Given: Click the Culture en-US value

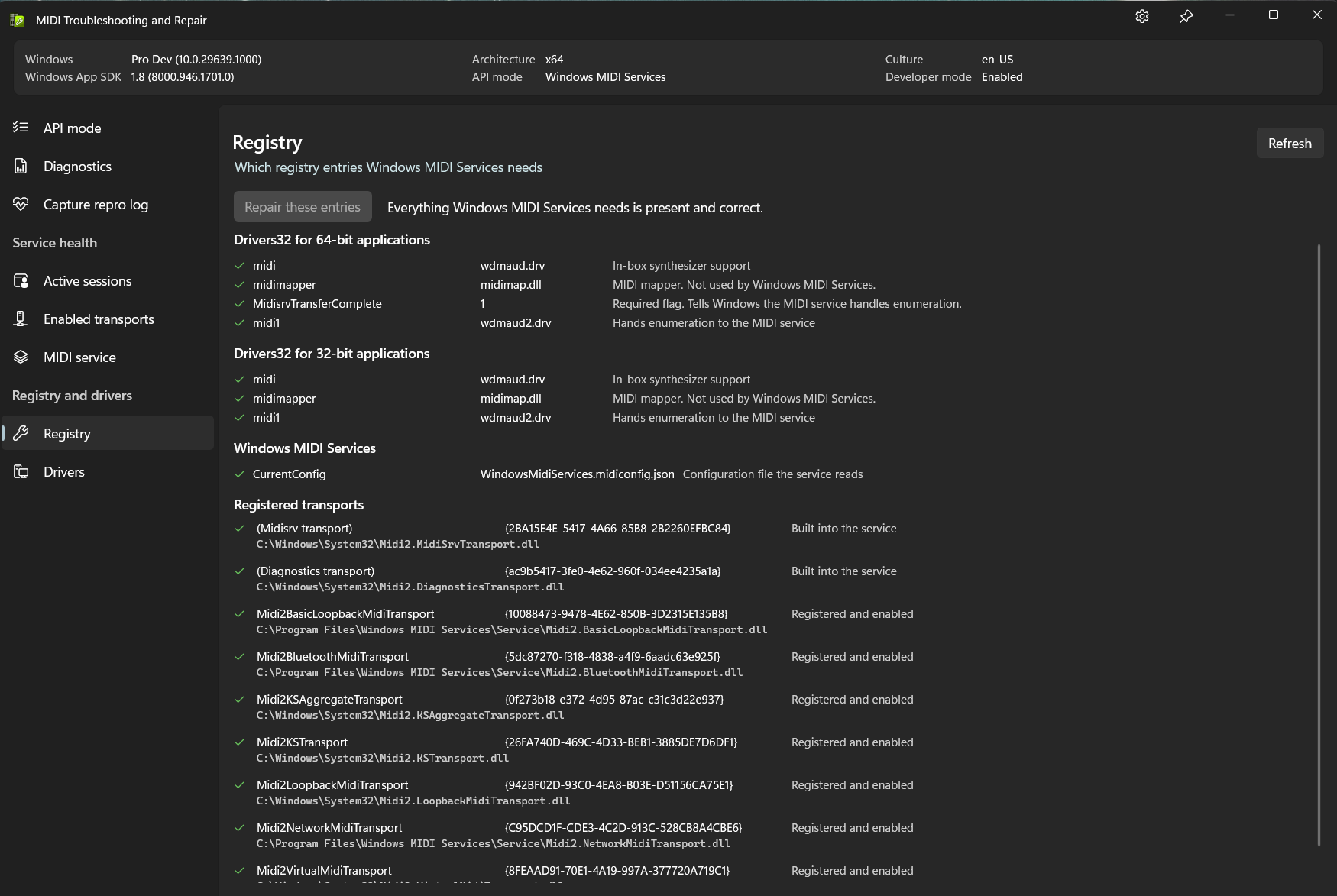Looking at the screenshot, I should [997, 60].
